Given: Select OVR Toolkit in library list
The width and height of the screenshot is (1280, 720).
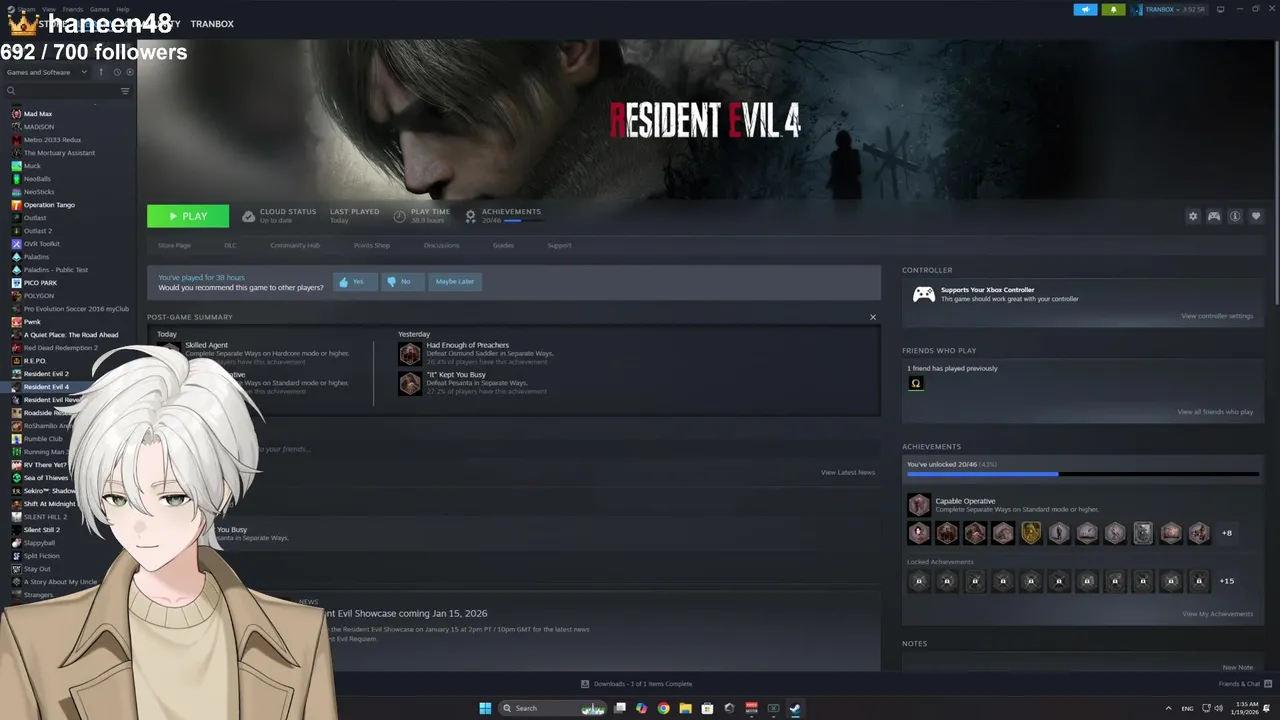Looking at the screenshot, I should (42, 244).
